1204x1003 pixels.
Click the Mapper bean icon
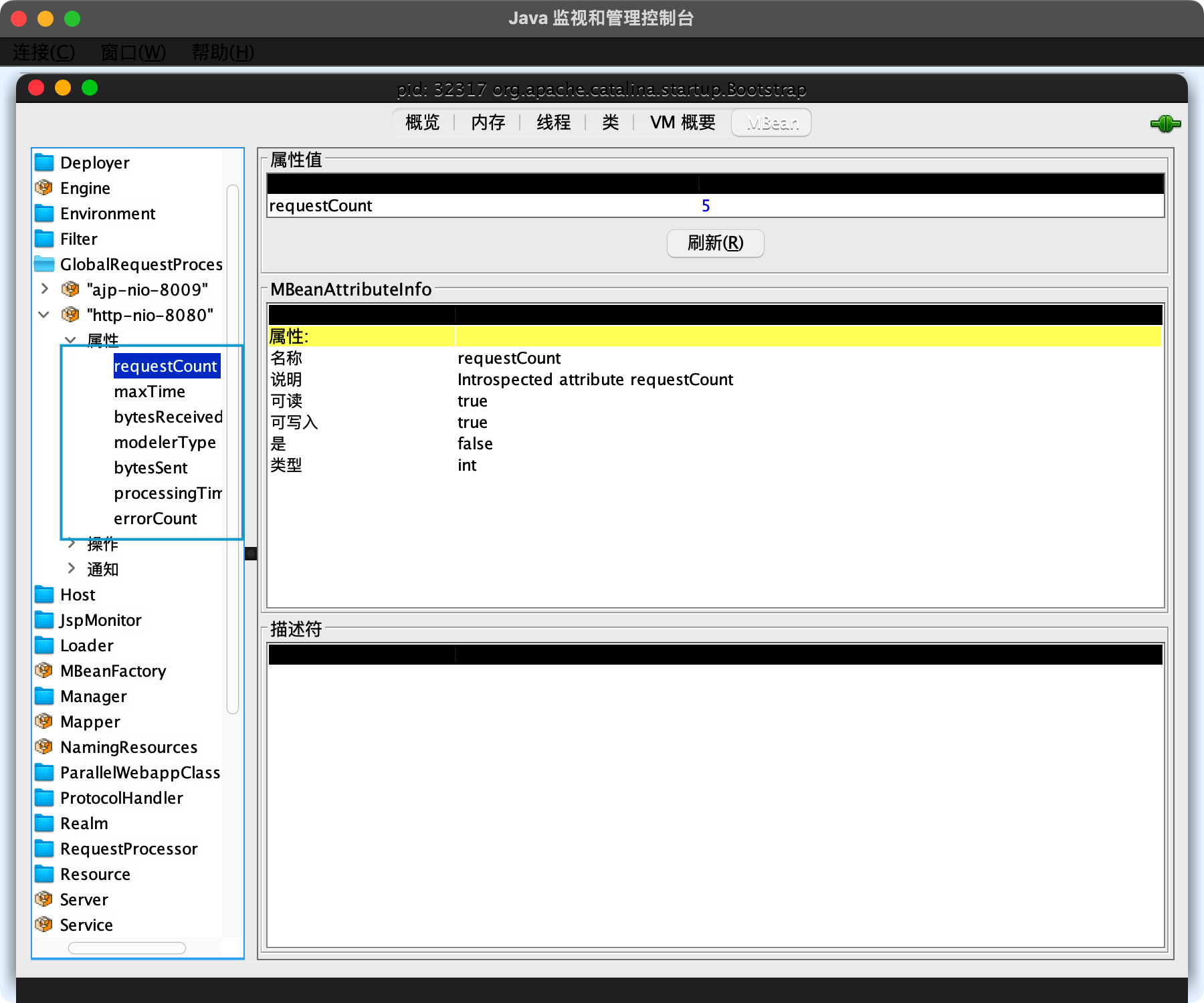coord(44,721)
